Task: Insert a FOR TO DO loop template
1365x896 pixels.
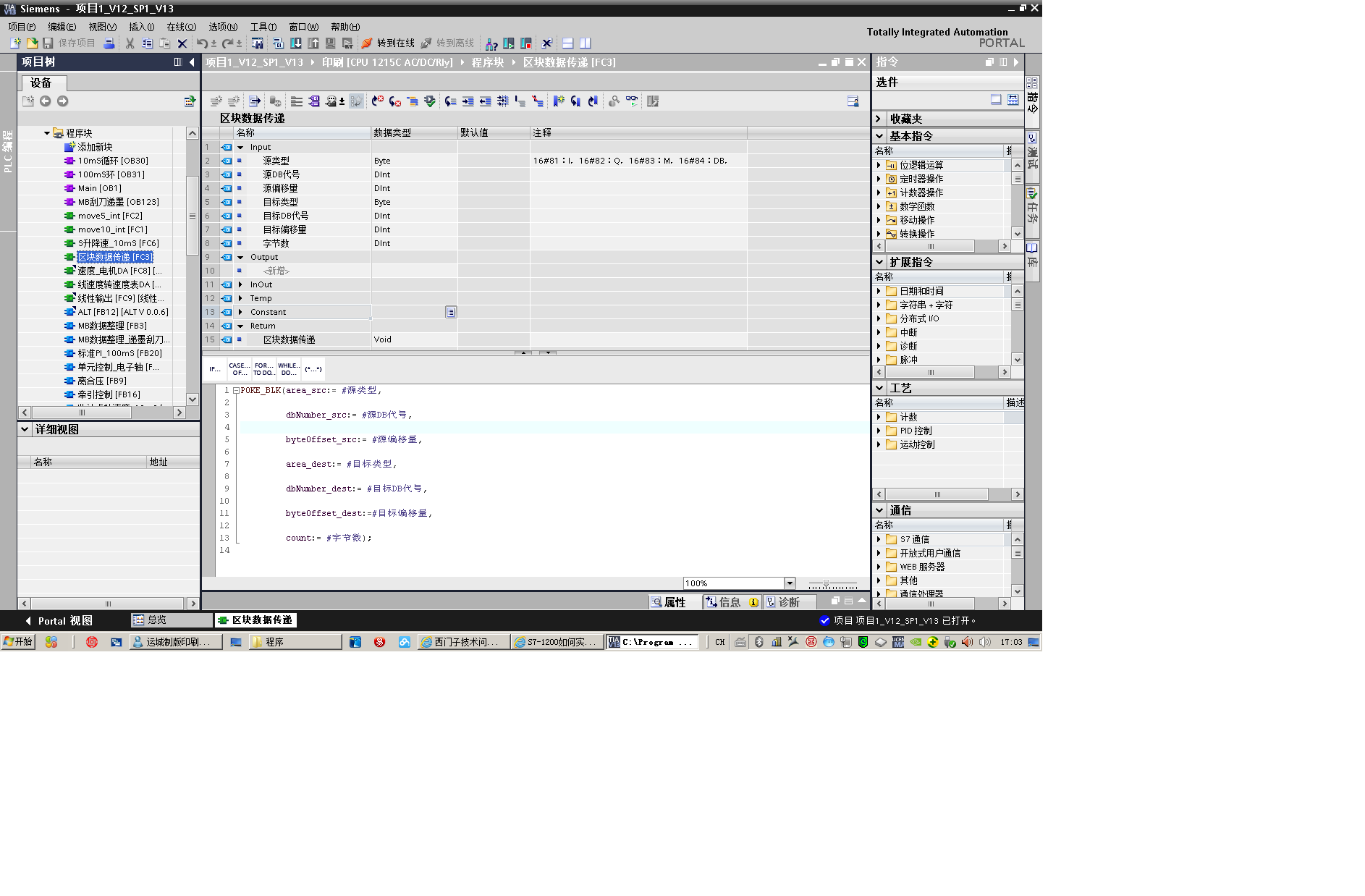Action: click(263, 369)
